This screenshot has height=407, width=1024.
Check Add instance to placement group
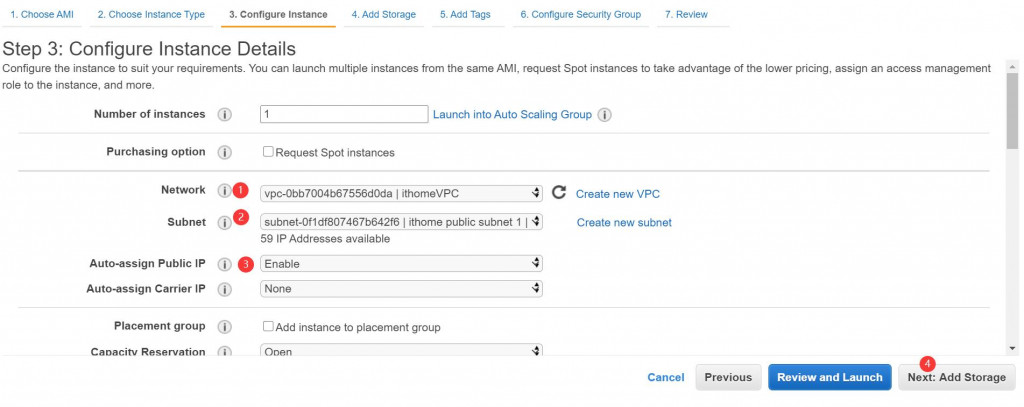click(x=268, y=327)
